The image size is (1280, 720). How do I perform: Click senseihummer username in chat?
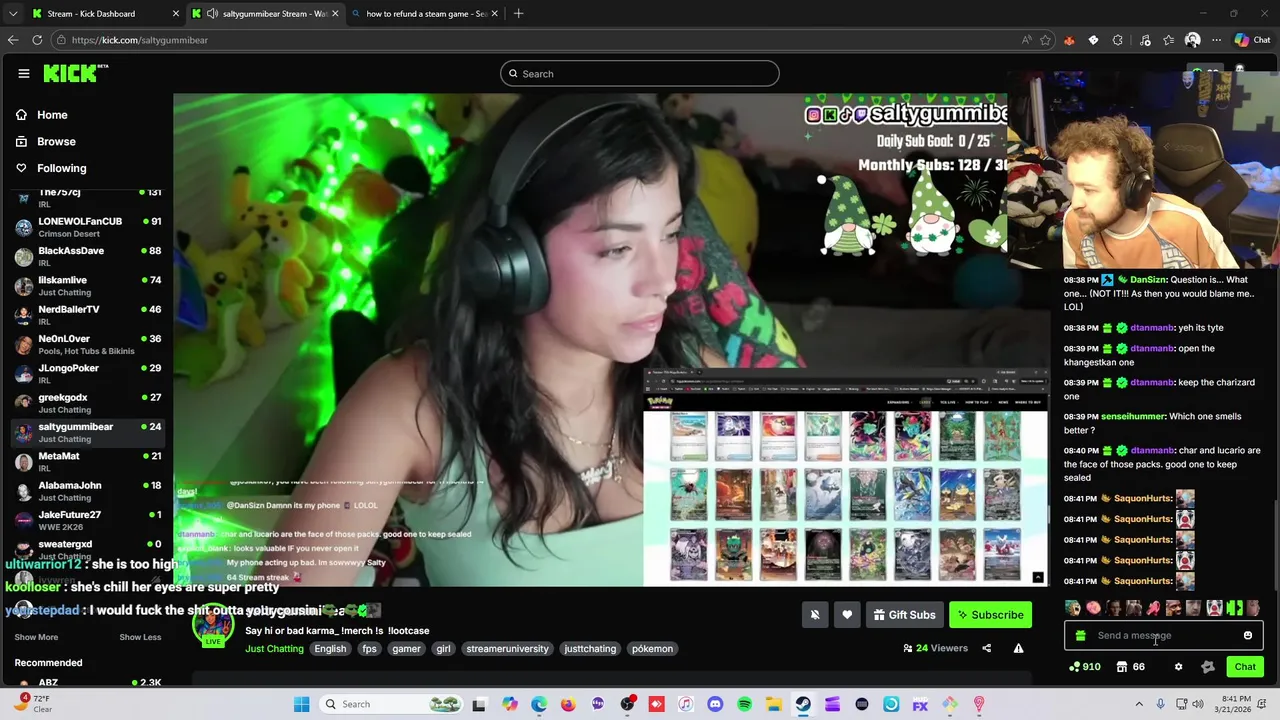tap(1133, 416)
